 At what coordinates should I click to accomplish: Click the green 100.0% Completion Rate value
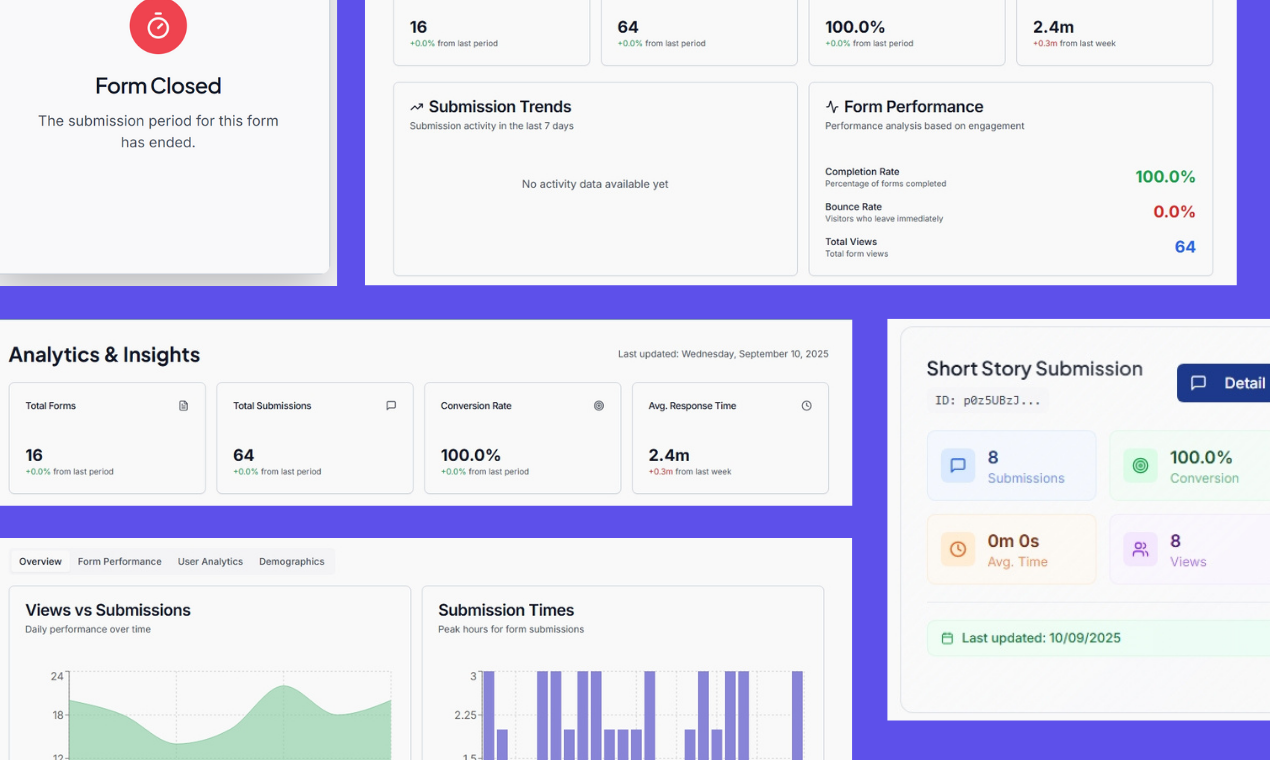[1165, 177]
